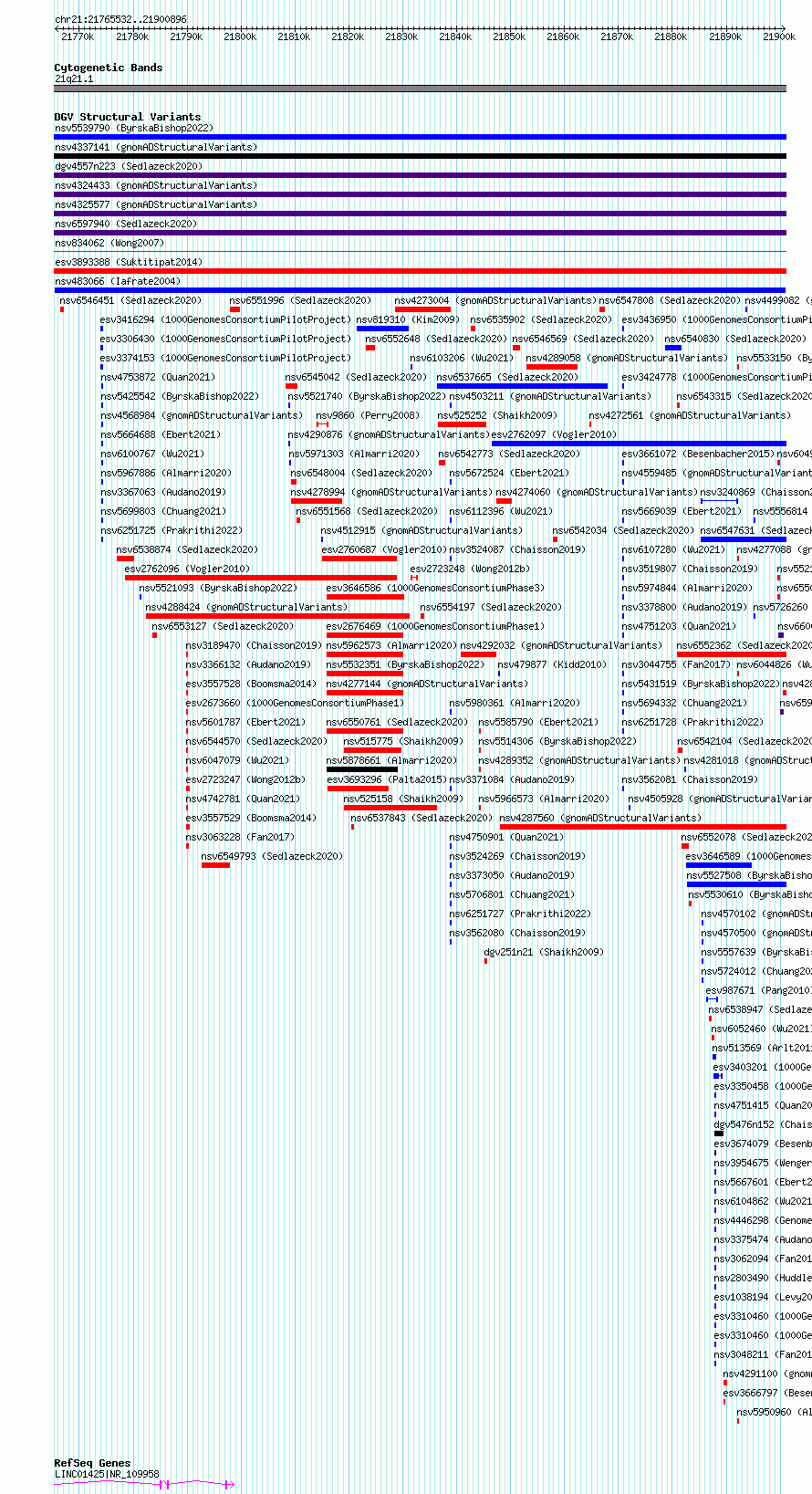Open nsv483066 (Iafrate2004) variant
The image size is (812, 1494).
click(x=118, y=282)
